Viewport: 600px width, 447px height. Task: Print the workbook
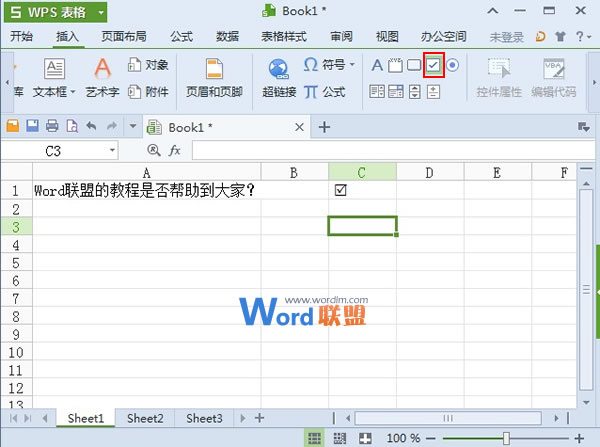coord(52,126)
